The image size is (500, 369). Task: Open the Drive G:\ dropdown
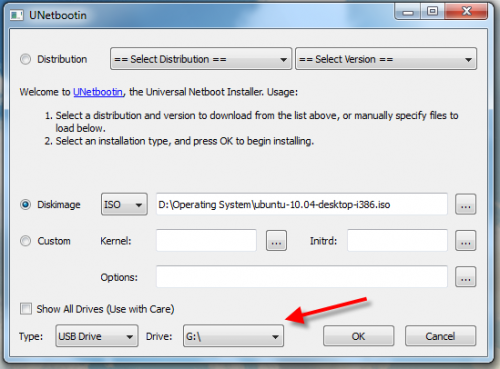coord(233,336)
